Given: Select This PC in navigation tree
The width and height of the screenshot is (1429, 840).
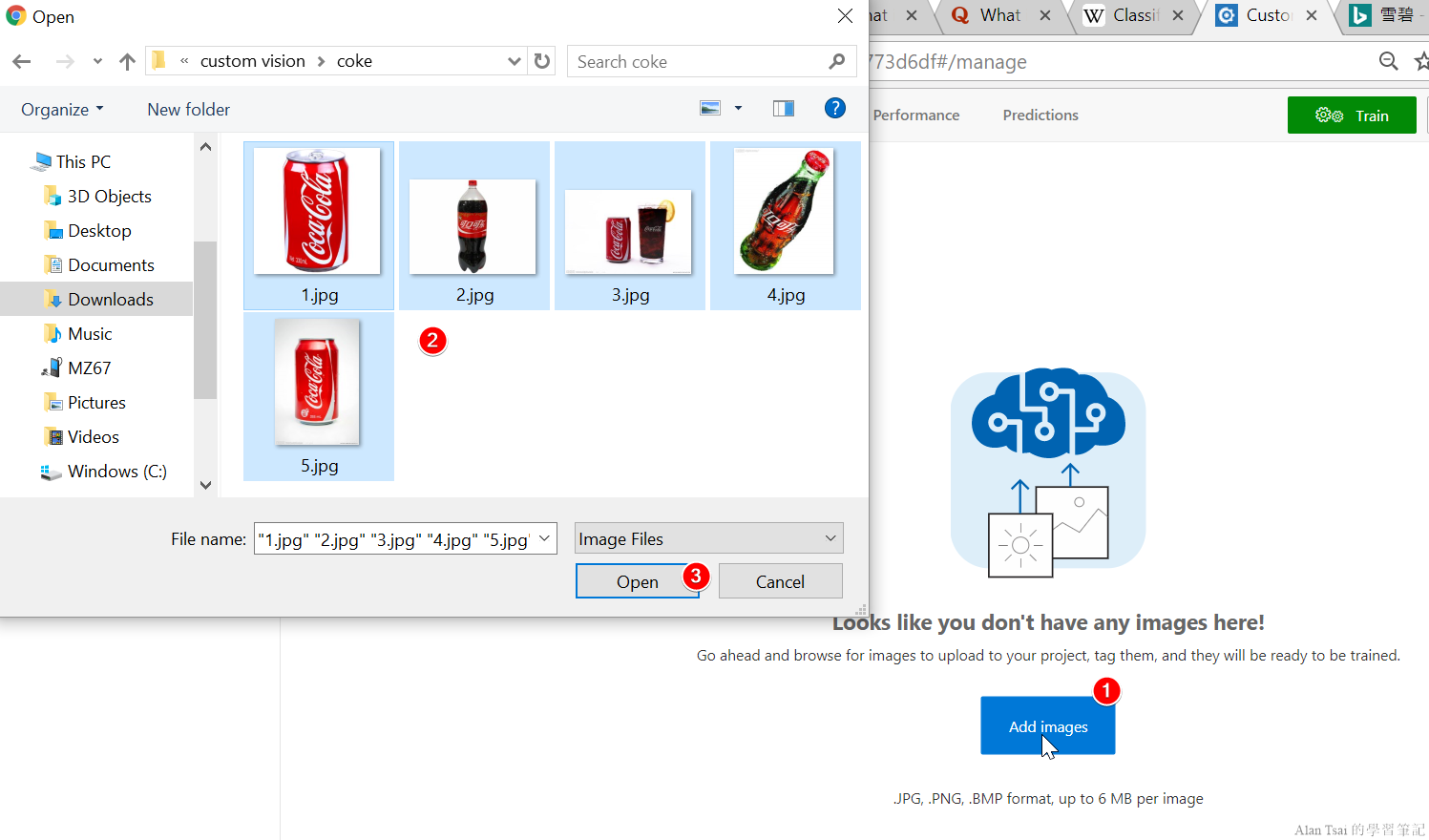Looking at the screenshot, I should pos(83,161).
